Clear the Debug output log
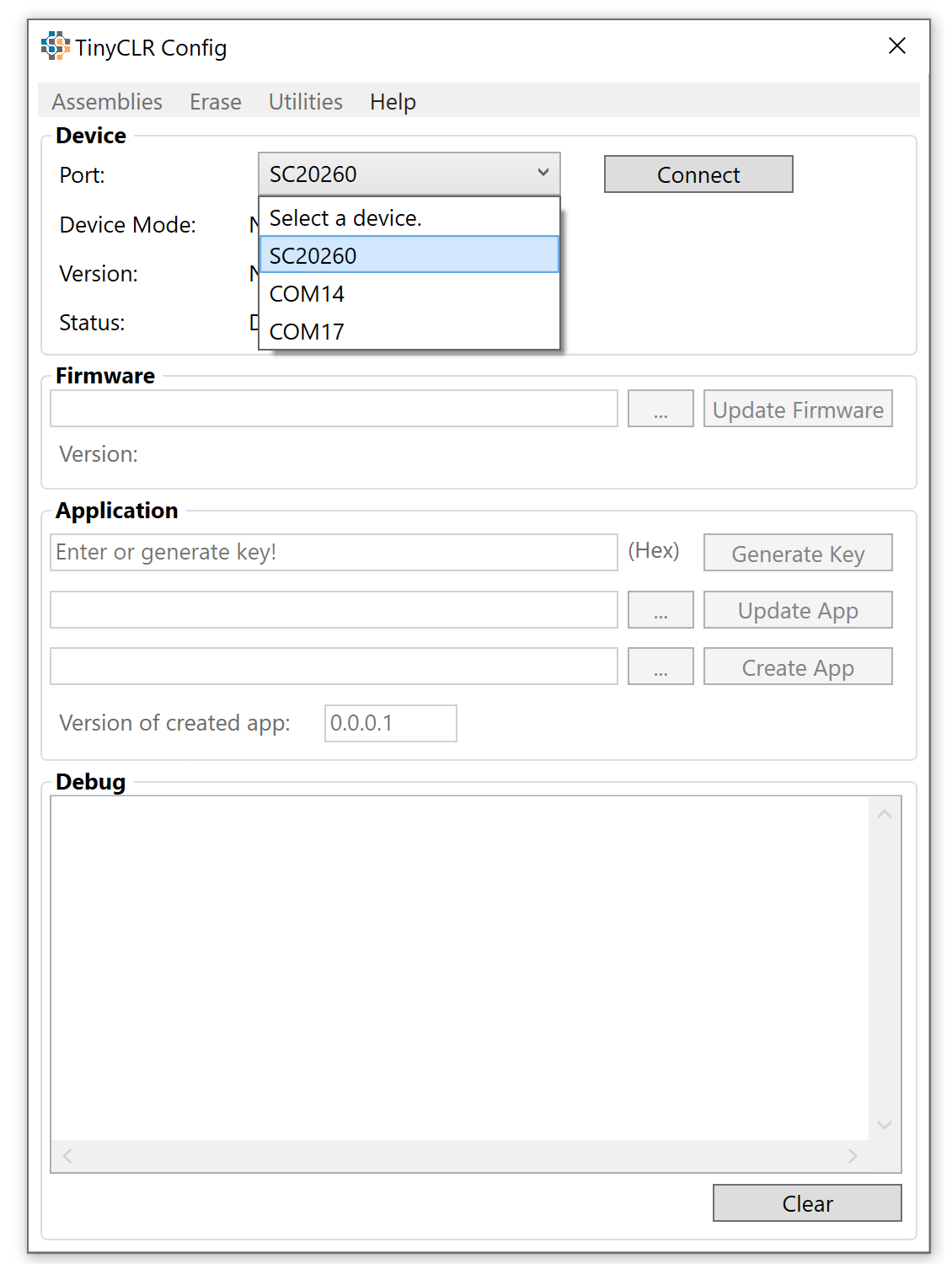The height and width of the screenshot is (1269, 952). (806, 1203)
